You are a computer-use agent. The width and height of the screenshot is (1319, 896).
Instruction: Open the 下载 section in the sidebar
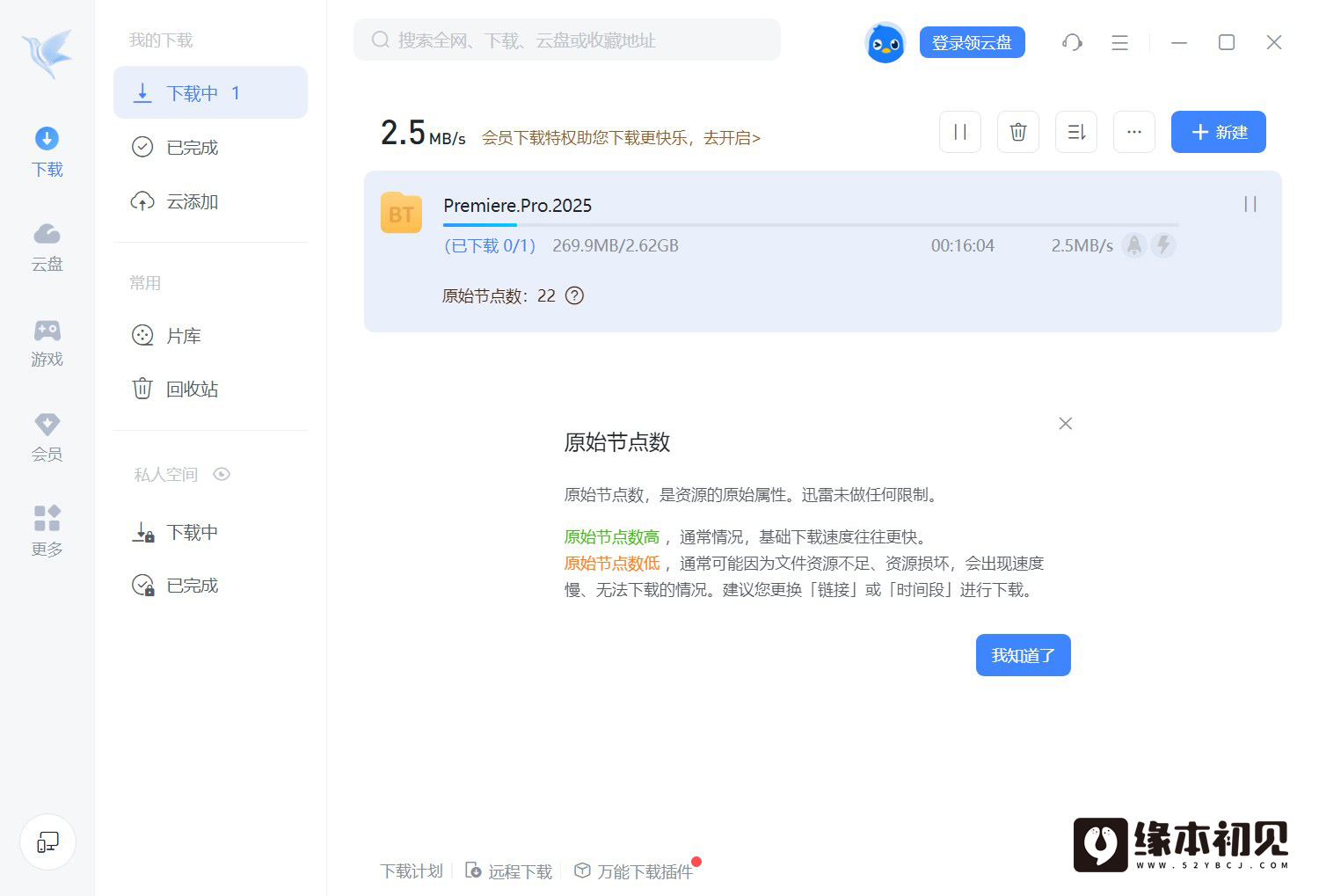coord(47,152)
